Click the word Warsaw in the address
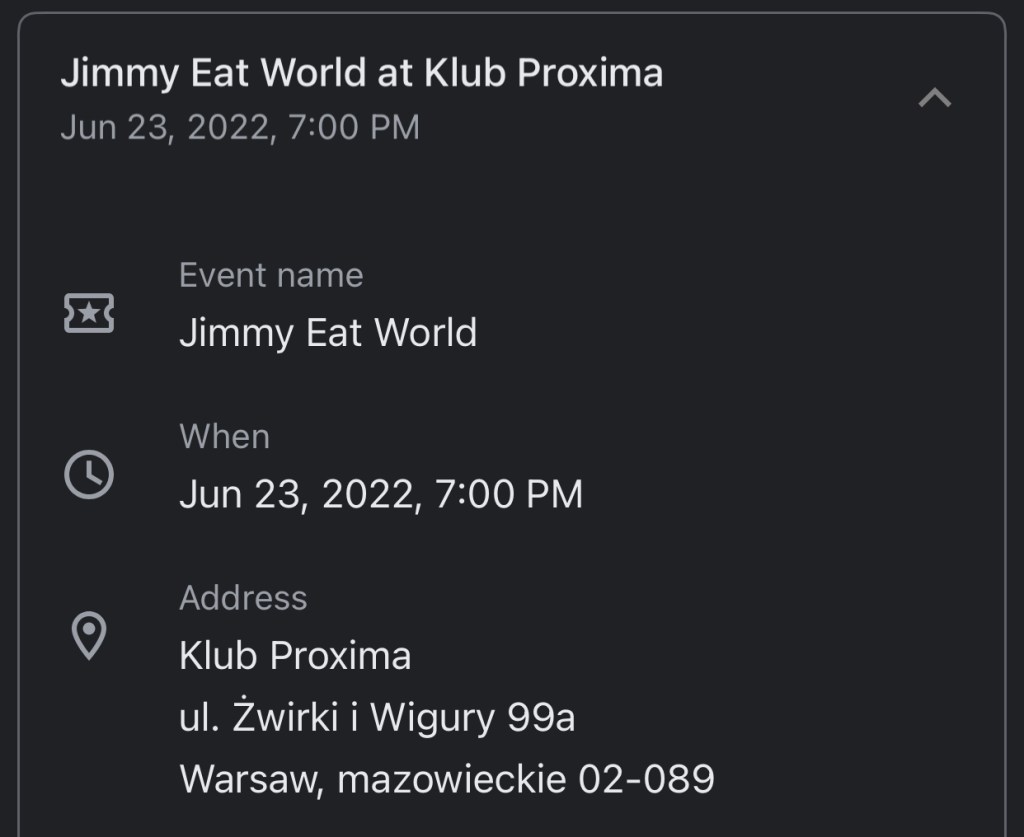Screen dimensions: 1024x837 tap(251, 779)
